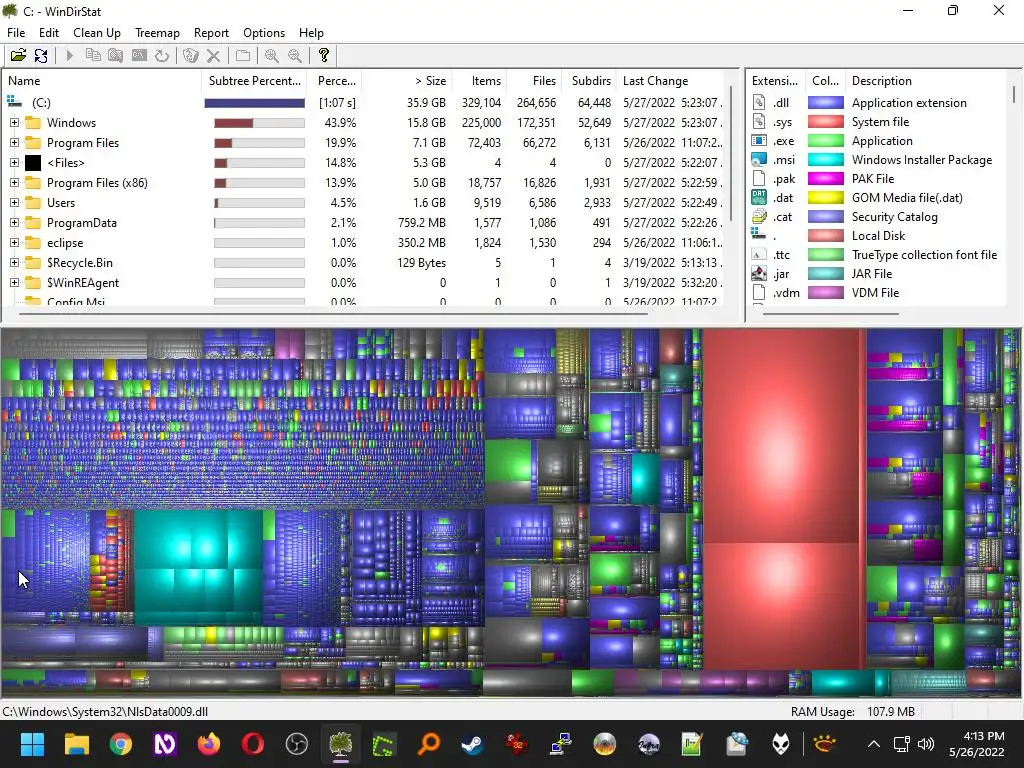Select the Users row 1.6 GB size value

coord(428,202)
